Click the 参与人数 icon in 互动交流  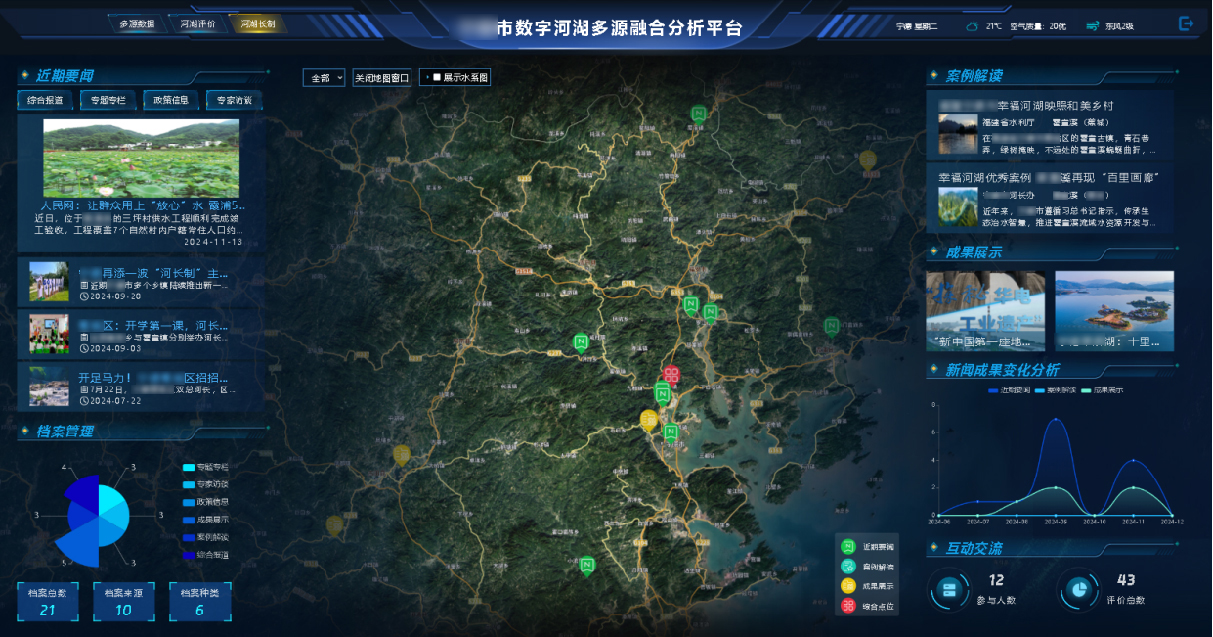click(948, 590)
